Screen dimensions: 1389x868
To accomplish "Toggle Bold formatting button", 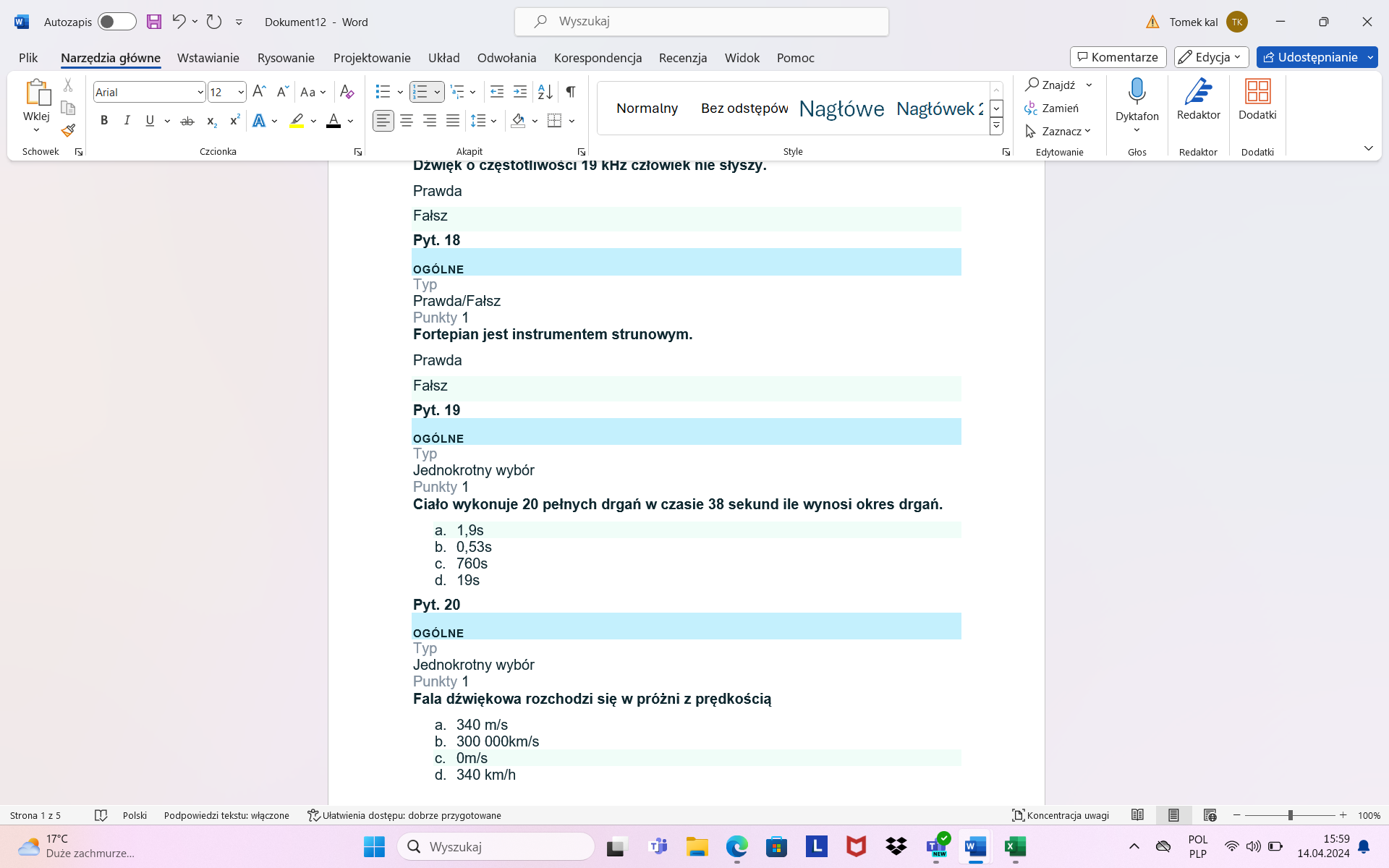I will pos(104,121).
